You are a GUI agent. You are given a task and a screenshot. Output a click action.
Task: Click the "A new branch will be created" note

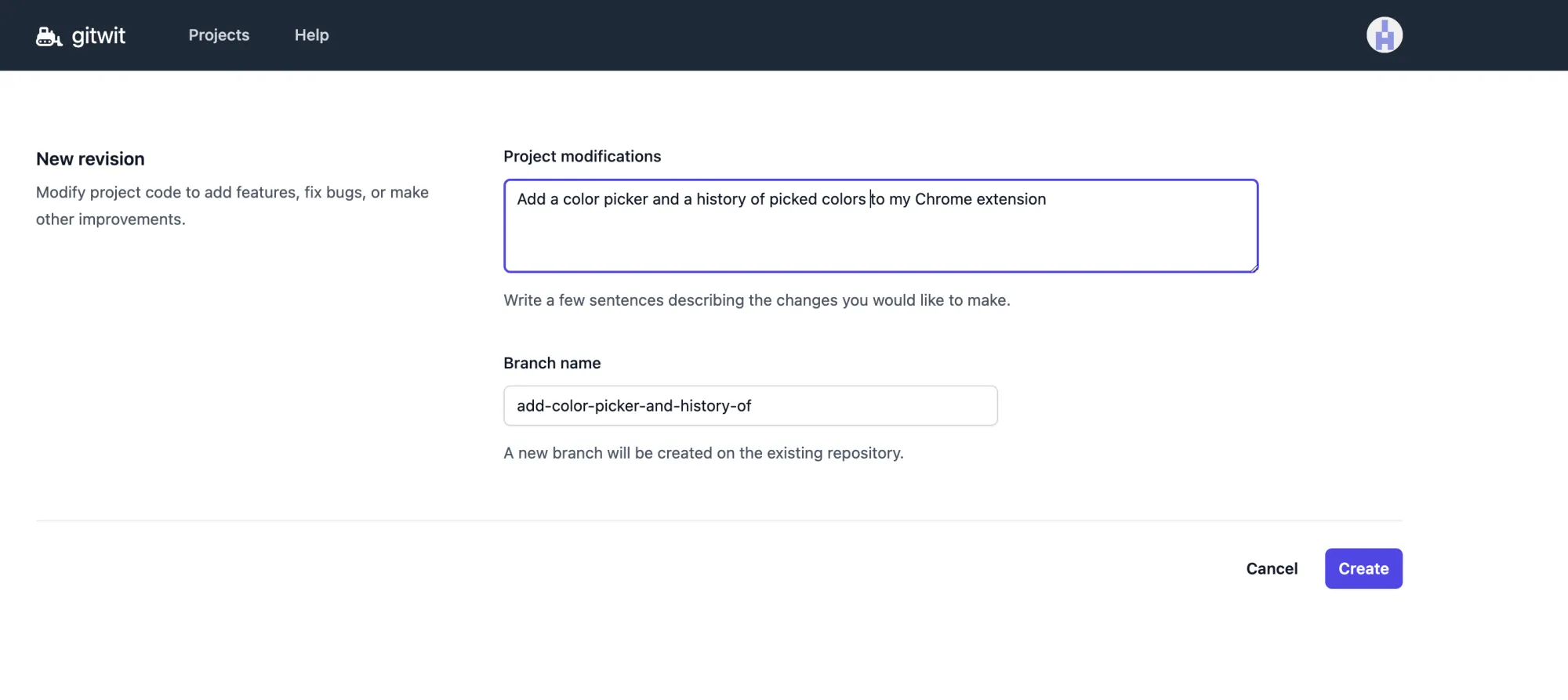pos(702,453)
